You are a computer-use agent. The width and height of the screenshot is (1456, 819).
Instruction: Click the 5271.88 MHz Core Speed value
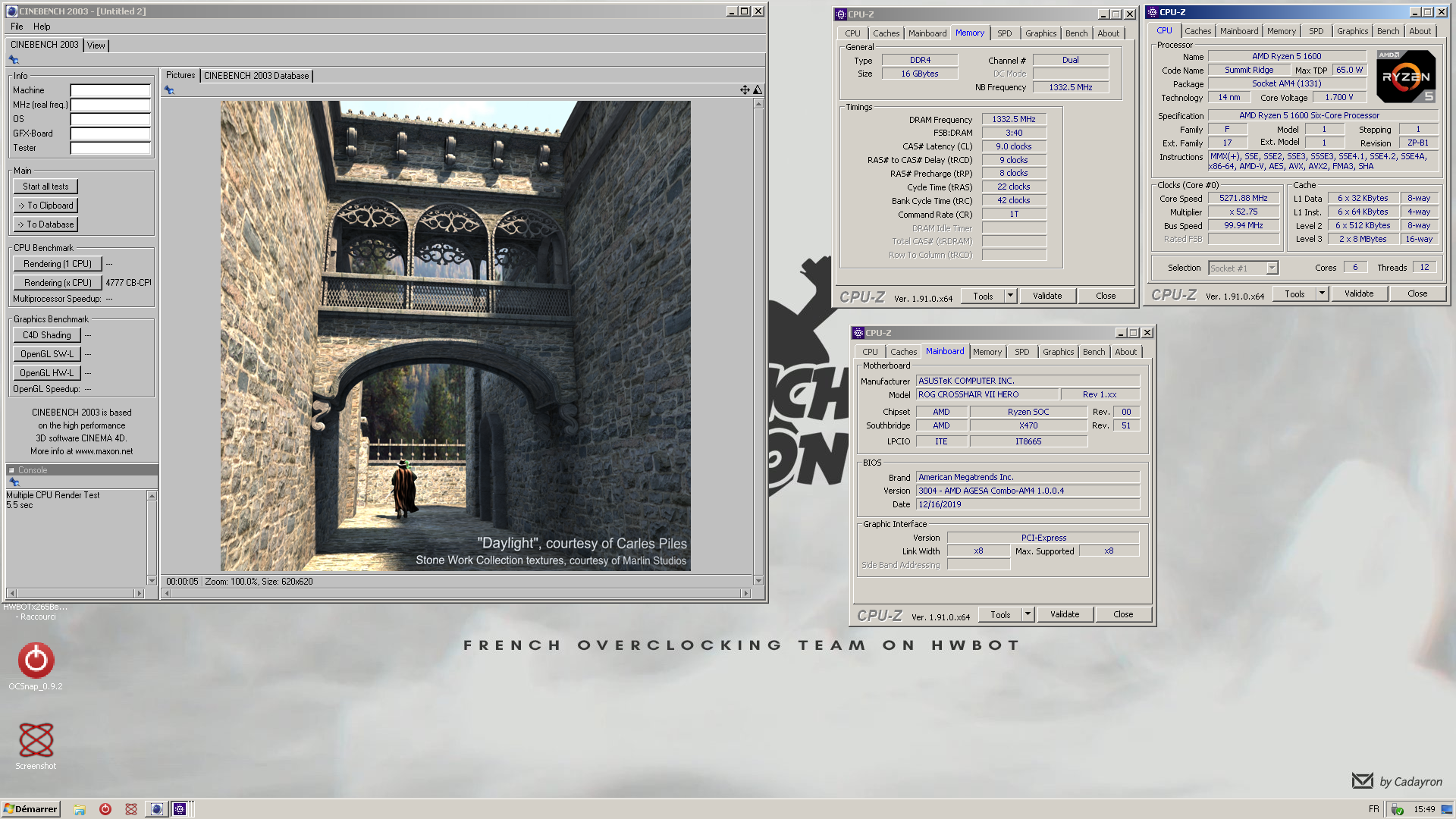1243,198
